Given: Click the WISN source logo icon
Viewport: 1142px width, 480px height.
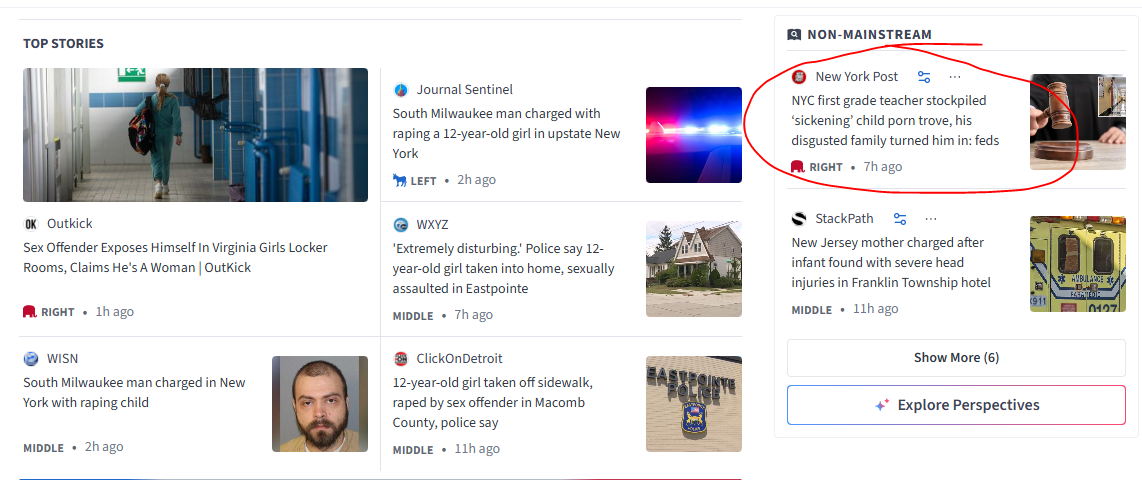Looking at the screenshot, I should [31, 358].
